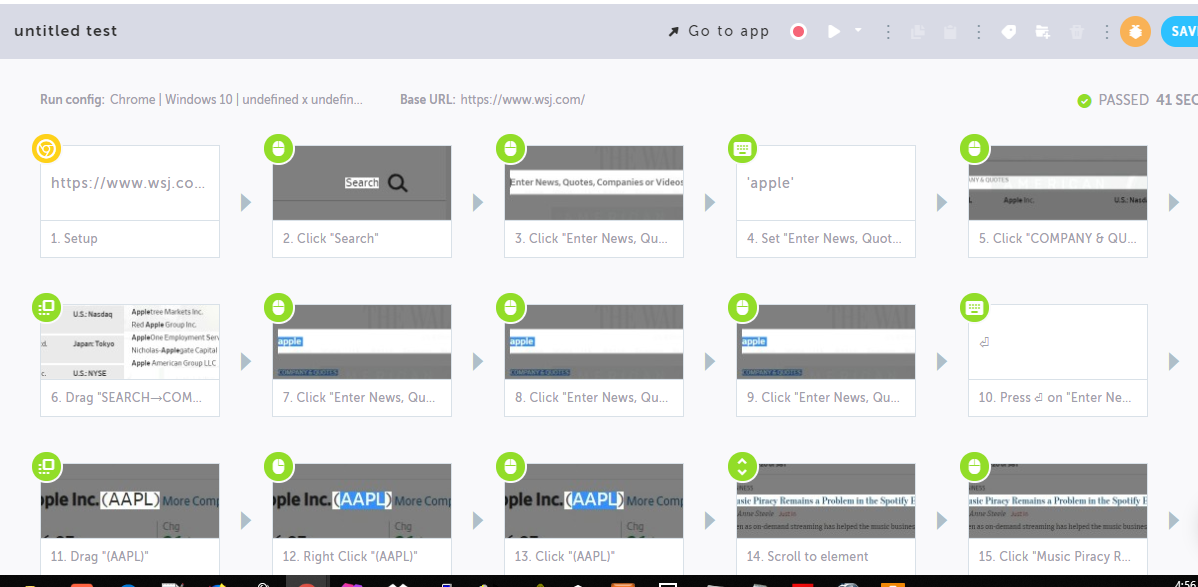Select label '2. Click "Search"'
Viewport: 1198px width, 587px height.
click(331, 238)
